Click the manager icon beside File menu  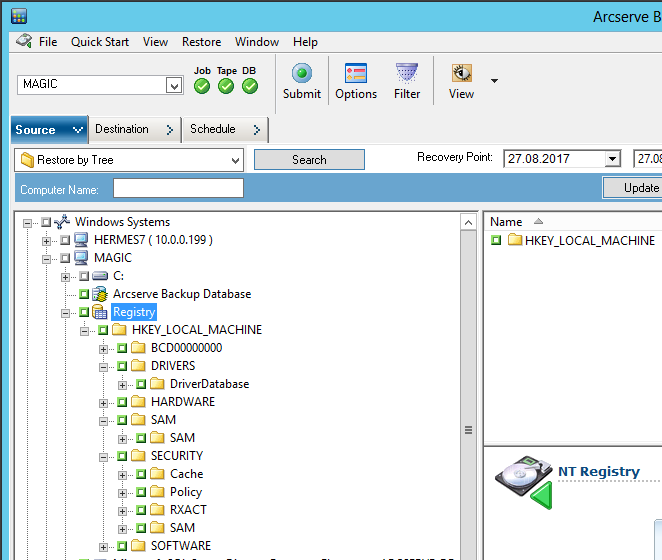(x=24, y=41)
